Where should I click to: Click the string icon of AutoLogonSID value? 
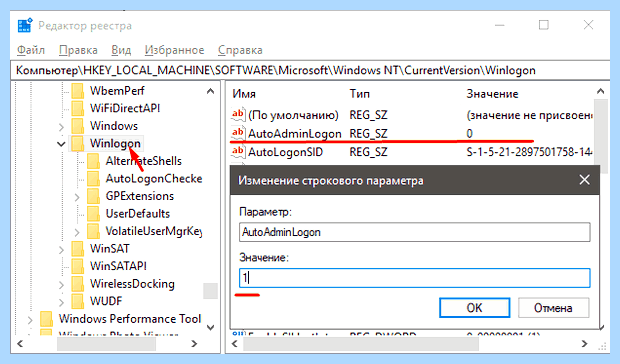click(x=238, y=152)
